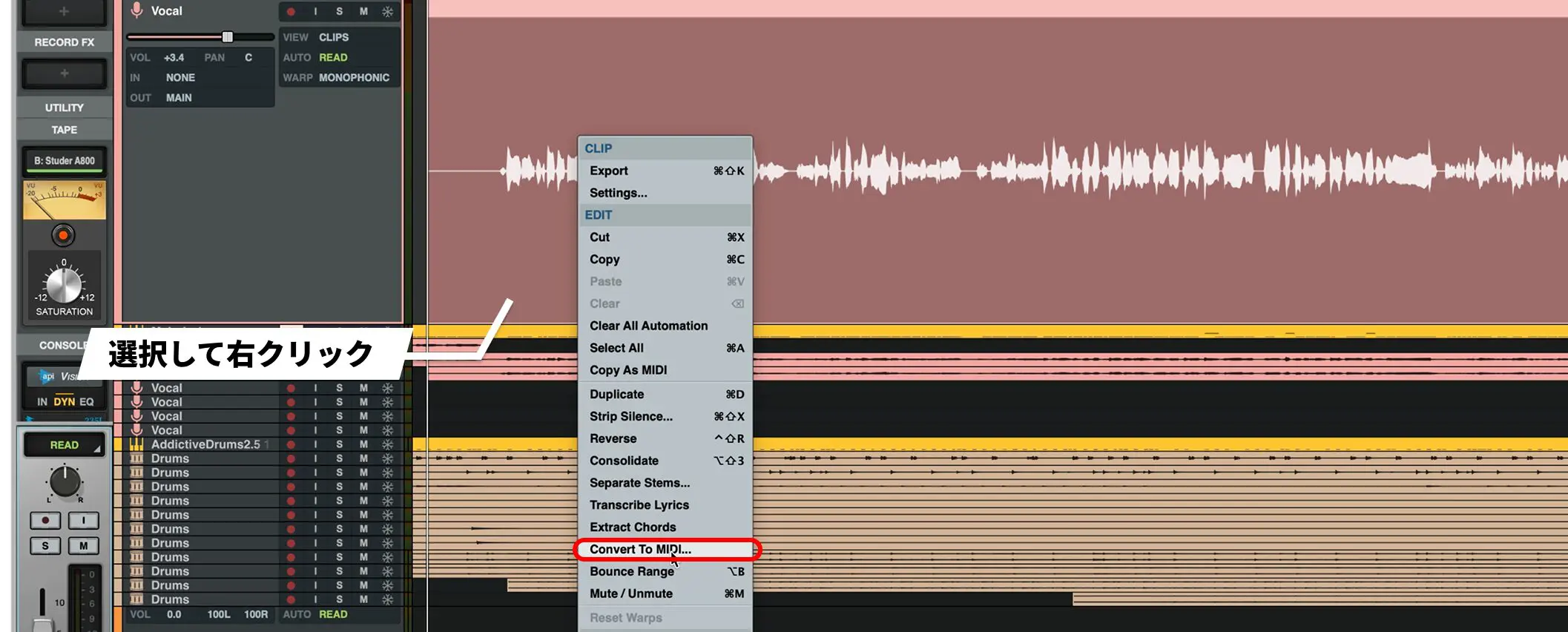Click the AddictiveDrums2.5 instrument track icon
The image size is (1568, 632).
[x=136, y=444]
